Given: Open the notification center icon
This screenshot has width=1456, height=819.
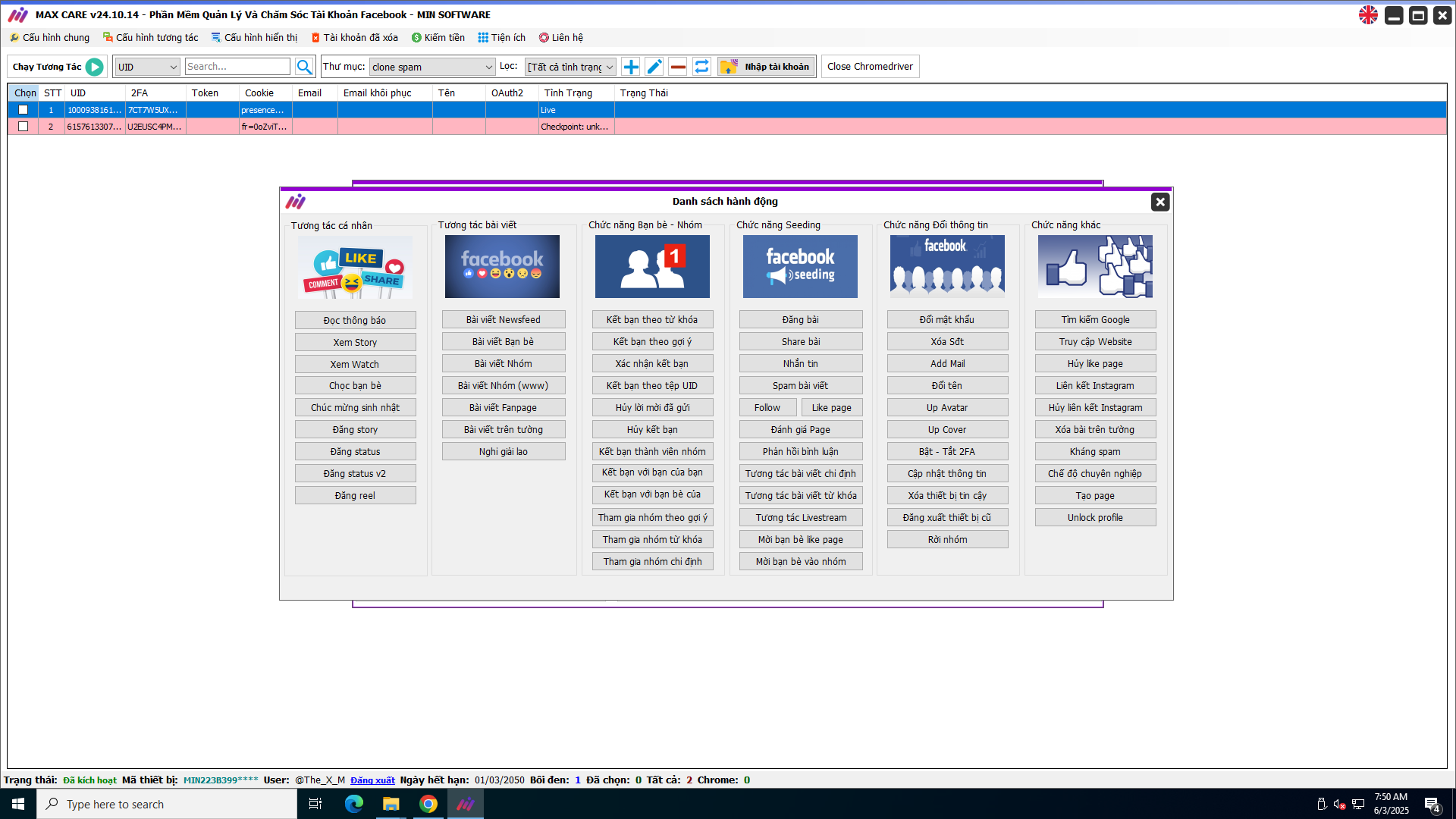Looking at the screenshot, I should pos(1432,805).
